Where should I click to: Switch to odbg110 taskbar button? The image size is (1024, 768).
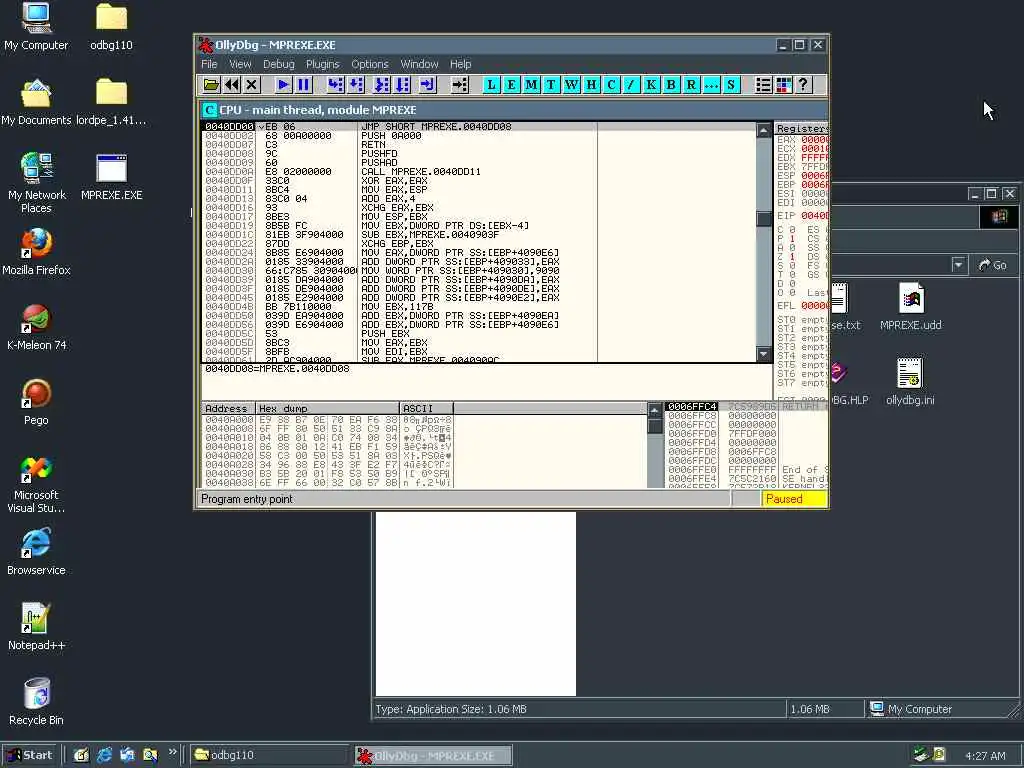click(x=270, y=755)
